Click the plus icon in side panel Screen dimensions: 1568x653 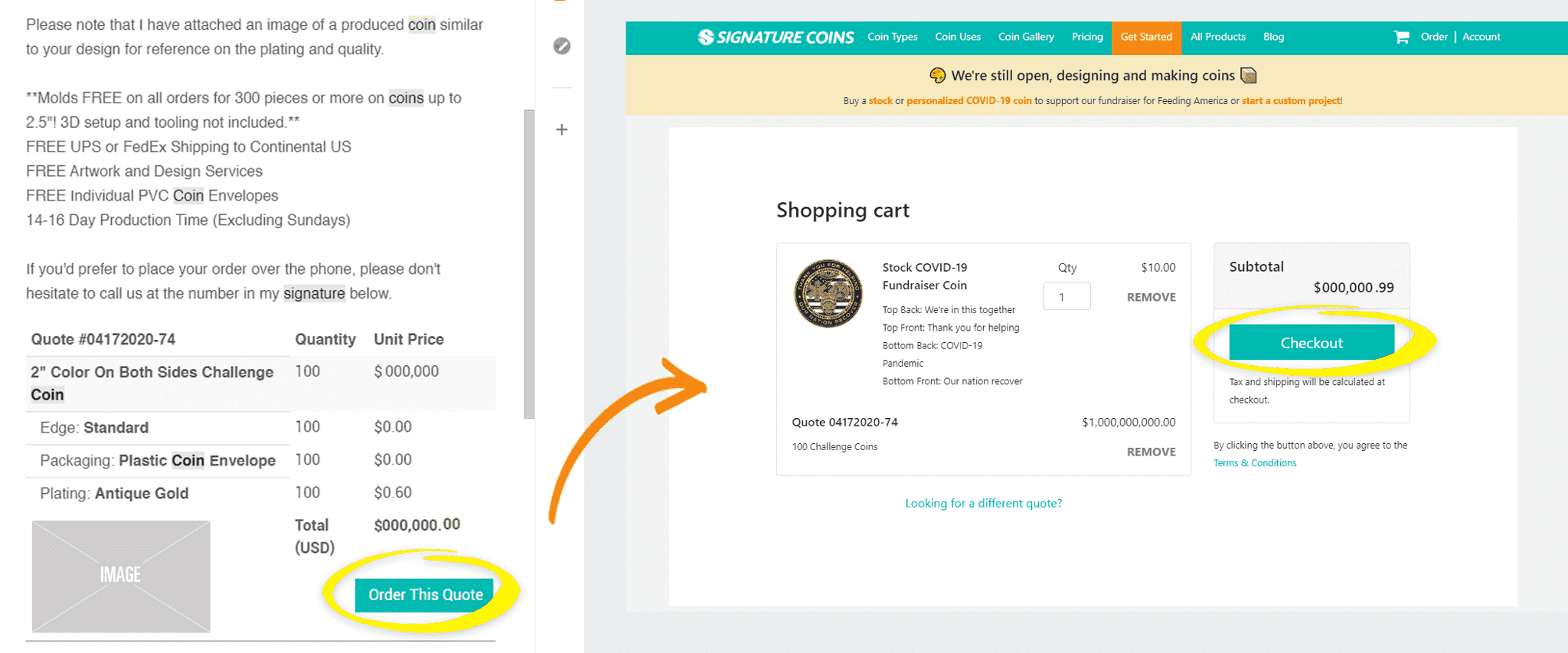[x=562, y=129]
